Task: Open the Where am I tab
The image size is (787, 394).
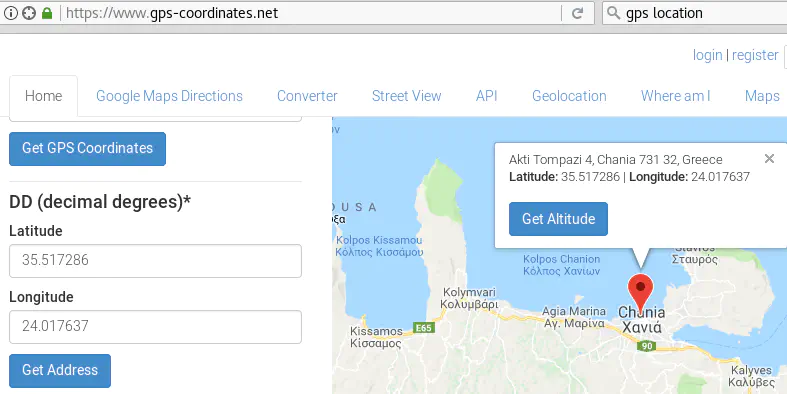Action: 676,96
